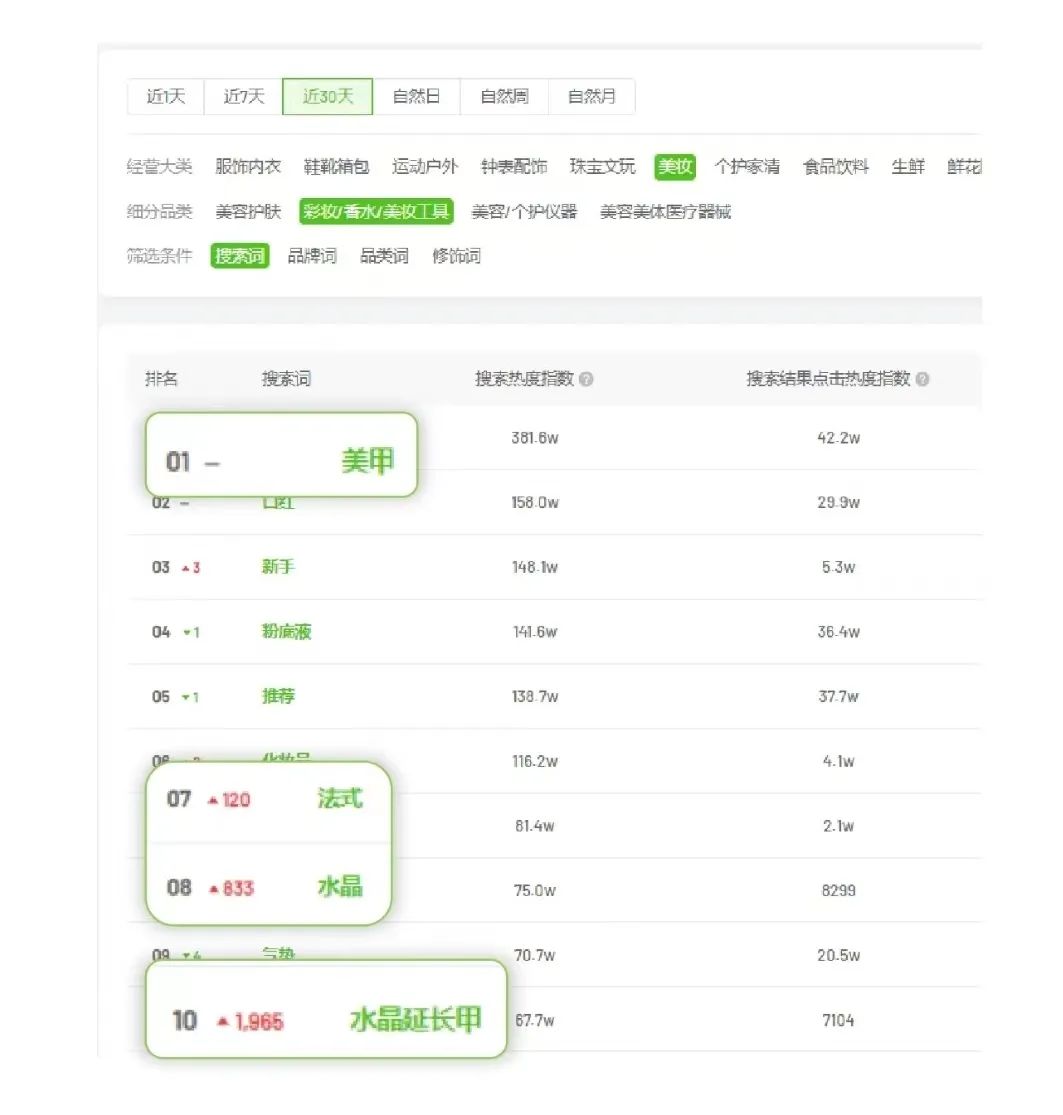
Task: Click the 5.3w click heat value
Action: pyautogui.click(x=838, y=567)
